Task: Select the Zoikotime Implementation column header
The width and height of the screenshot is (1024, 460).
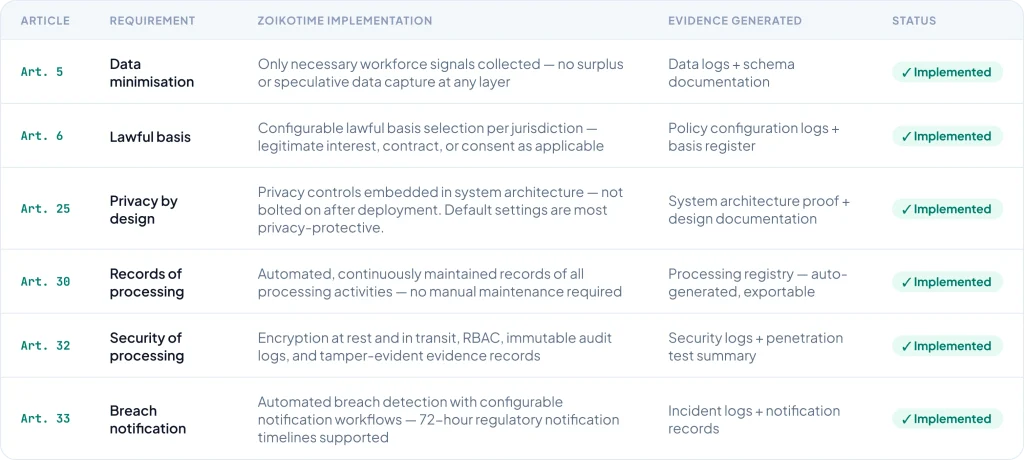Action: [x=345, y=21]
